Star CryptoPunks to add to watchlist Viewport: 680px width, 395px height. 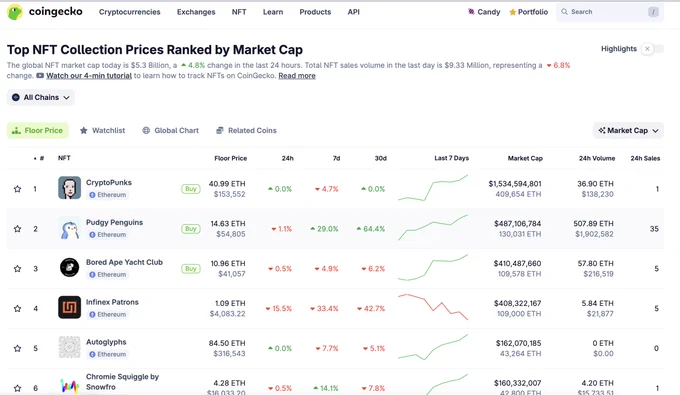click(x=17, y=189)
